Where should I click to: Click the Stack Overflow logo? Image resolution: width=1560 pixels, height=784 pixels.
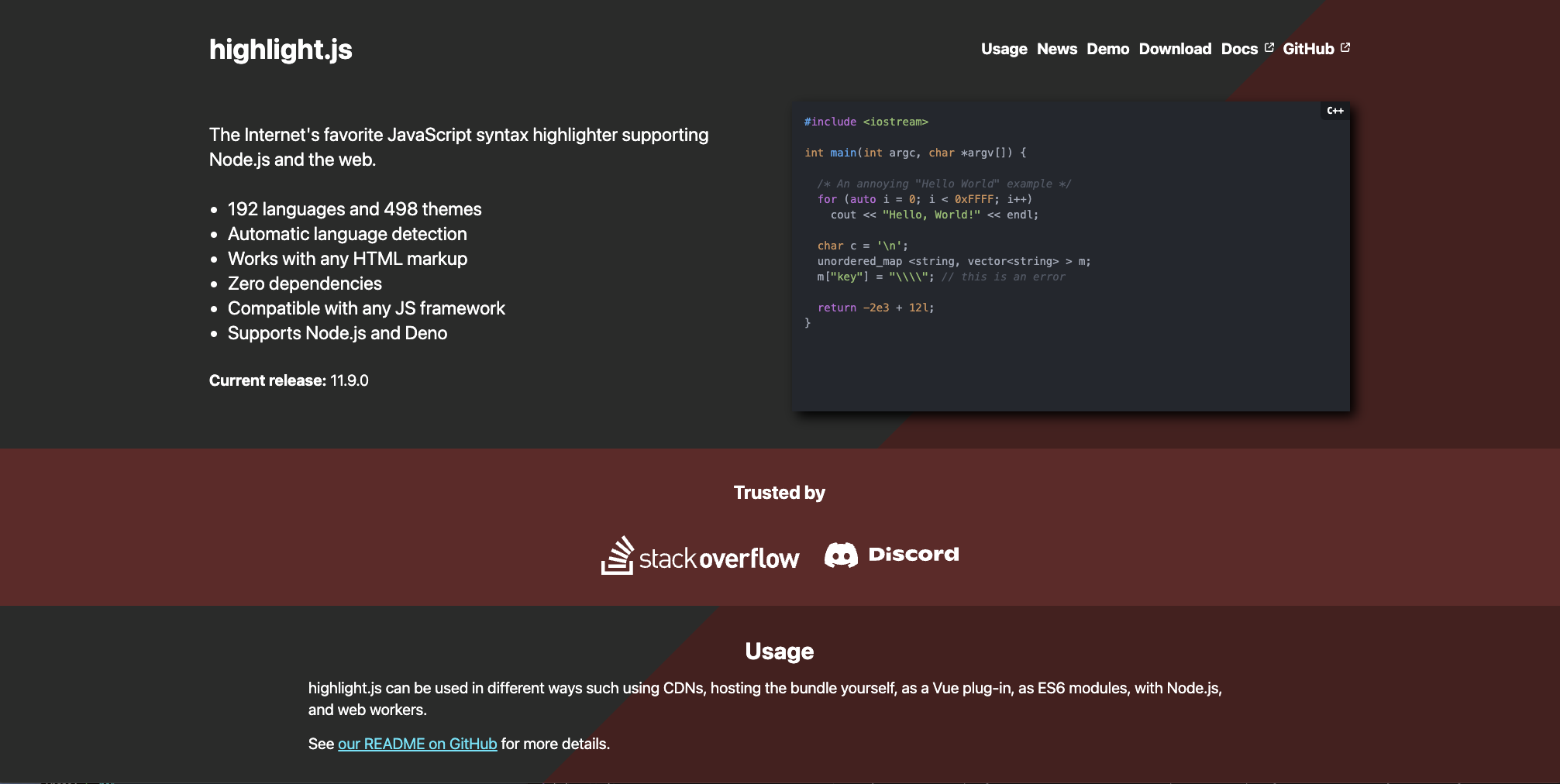700,555
